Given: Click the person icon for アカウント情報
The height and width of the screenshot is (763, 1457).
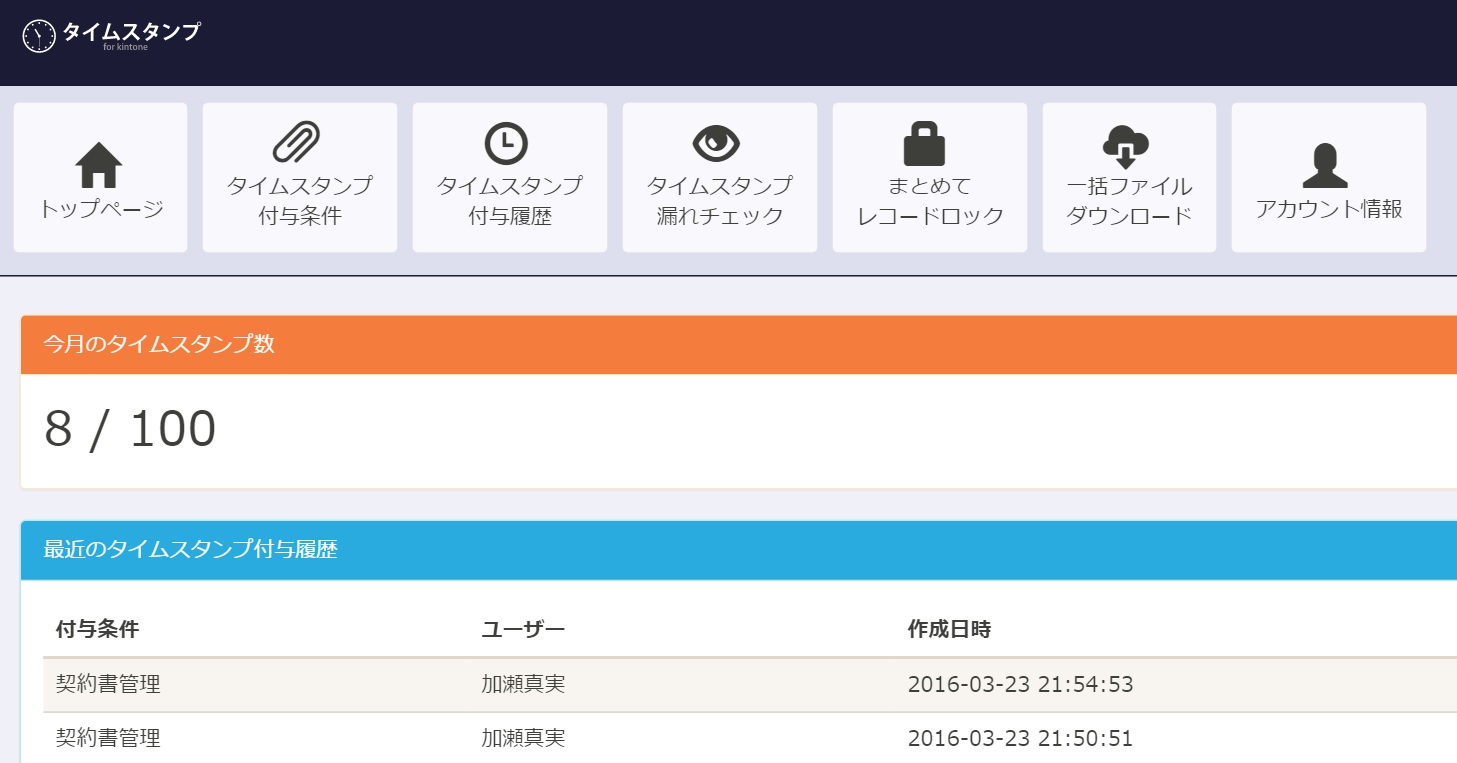Looking at the screenshot, I should click(1326, 166).
